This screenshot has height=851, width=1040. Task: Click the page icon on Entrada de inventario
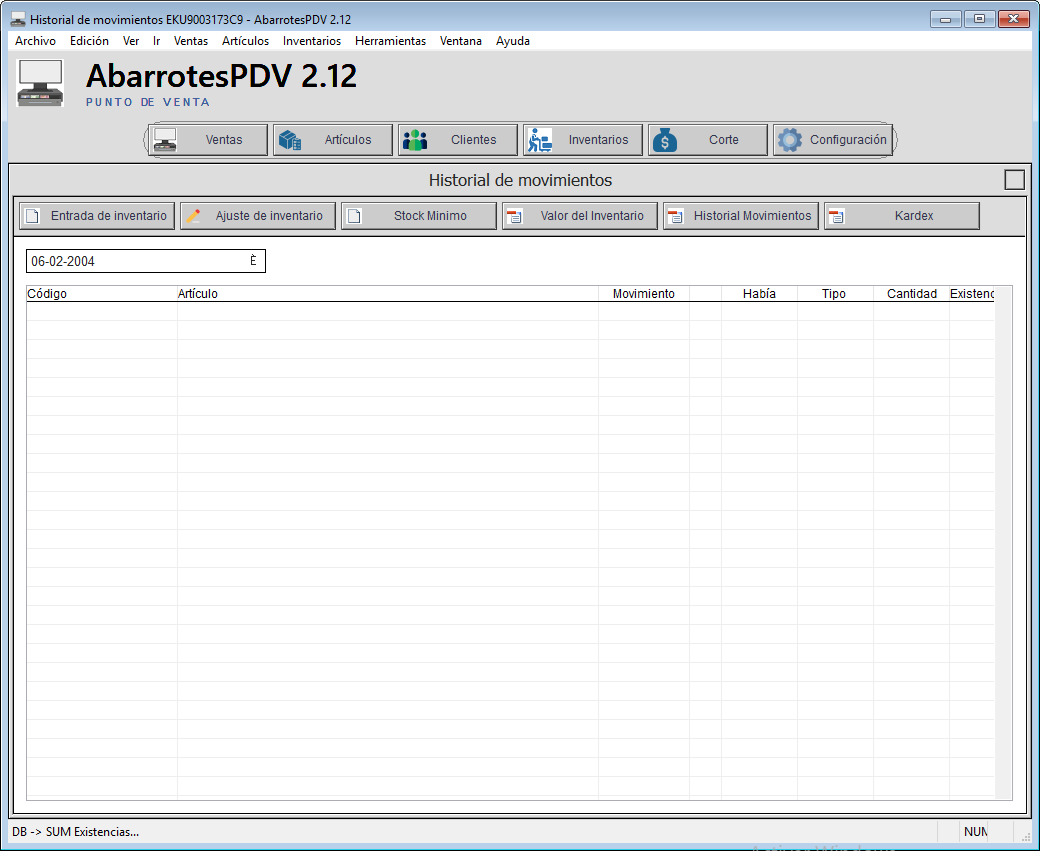click(x=32, y=216)
